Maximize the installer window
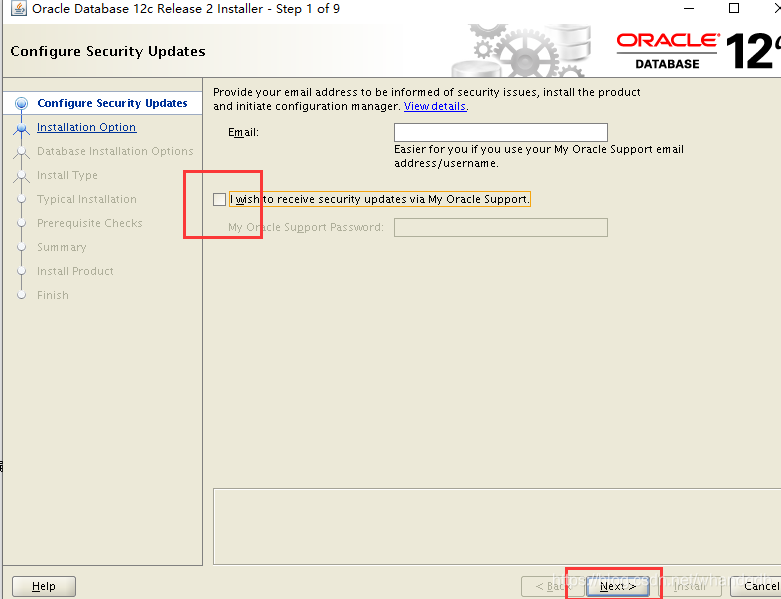 (x=734, y=8)
